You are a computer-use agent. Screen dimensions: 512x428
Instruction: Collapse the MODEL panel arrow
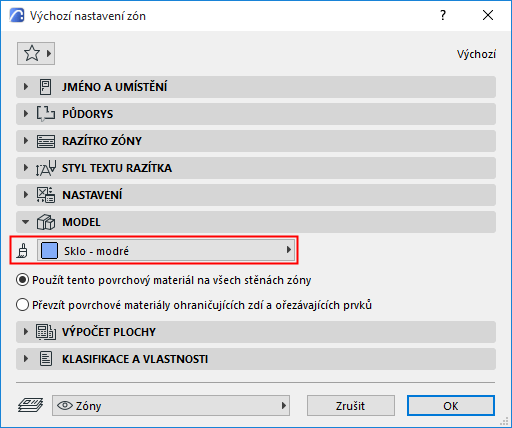26,222
